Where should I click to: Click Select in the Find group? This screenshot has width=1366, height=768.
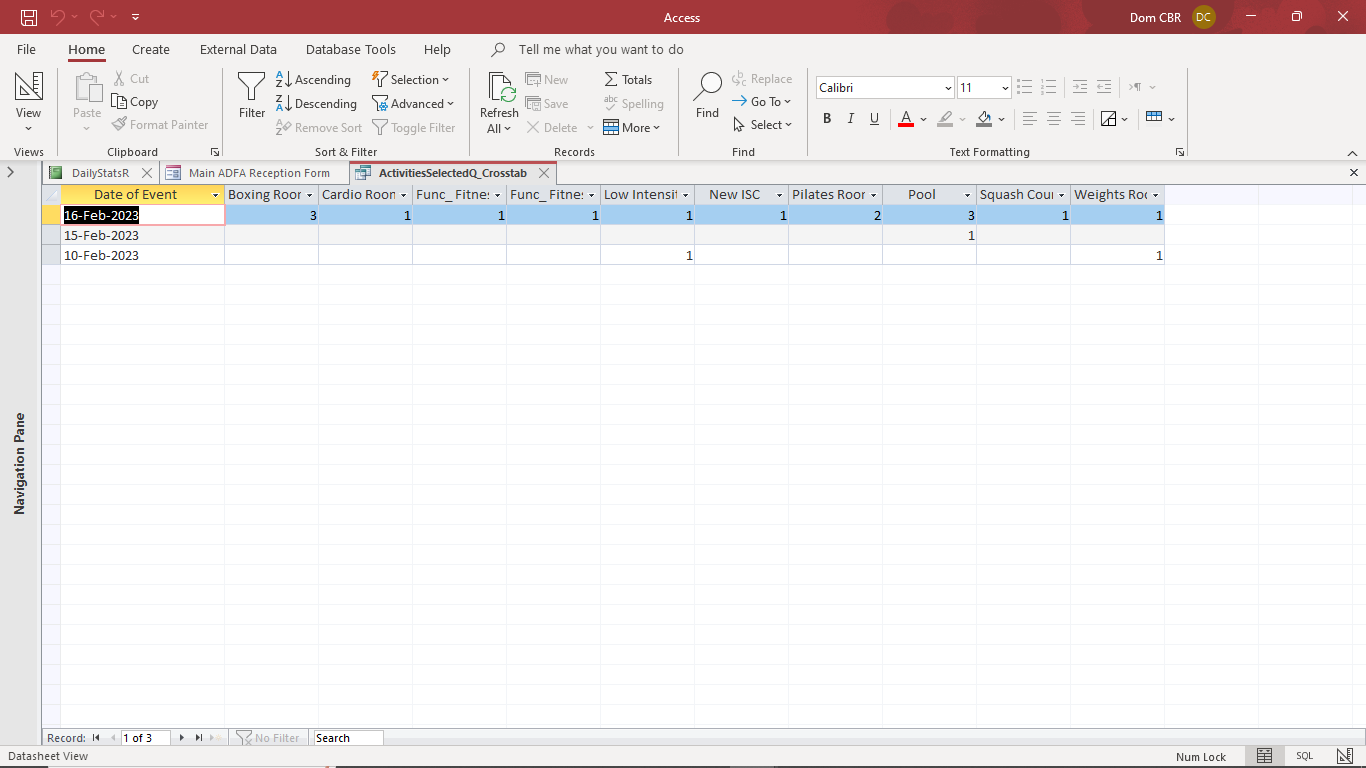763,124
